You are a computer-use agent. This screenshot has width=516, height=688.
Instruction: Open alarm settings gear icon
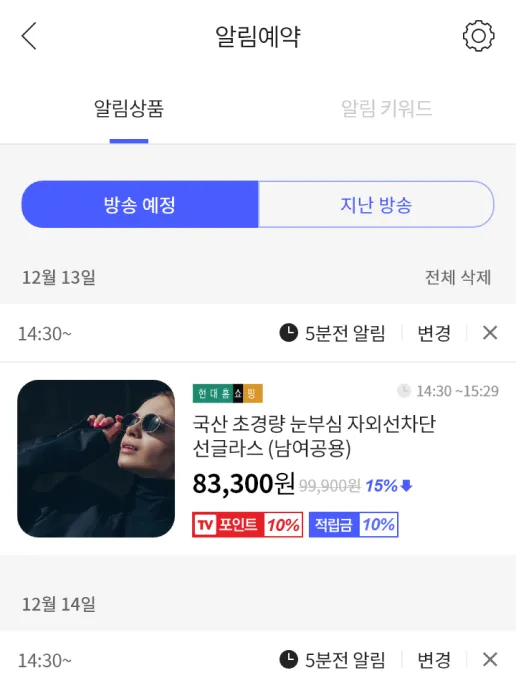point(478,36)
